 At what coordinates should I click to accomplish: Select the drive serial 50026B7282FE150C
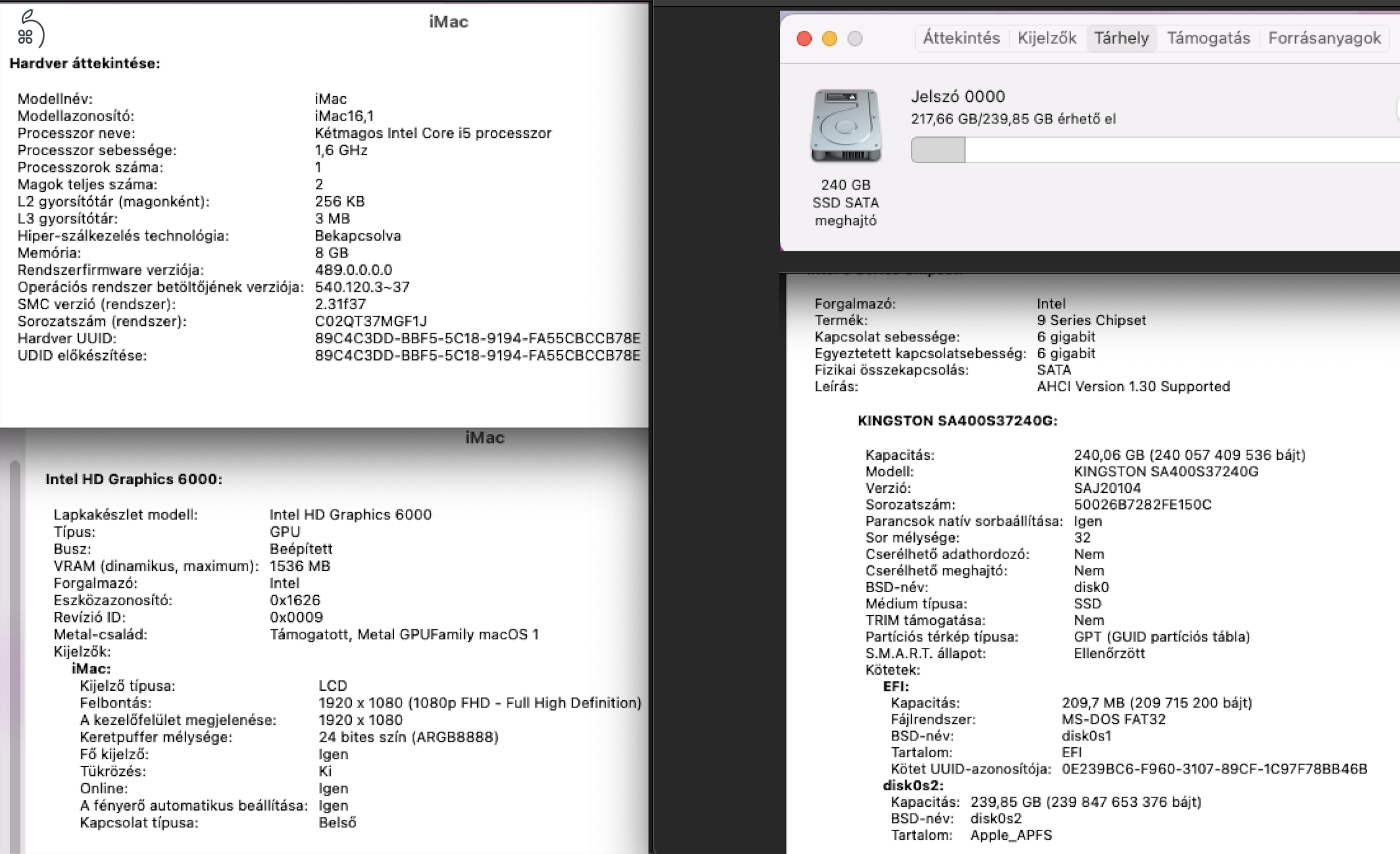coord(1142,505)
